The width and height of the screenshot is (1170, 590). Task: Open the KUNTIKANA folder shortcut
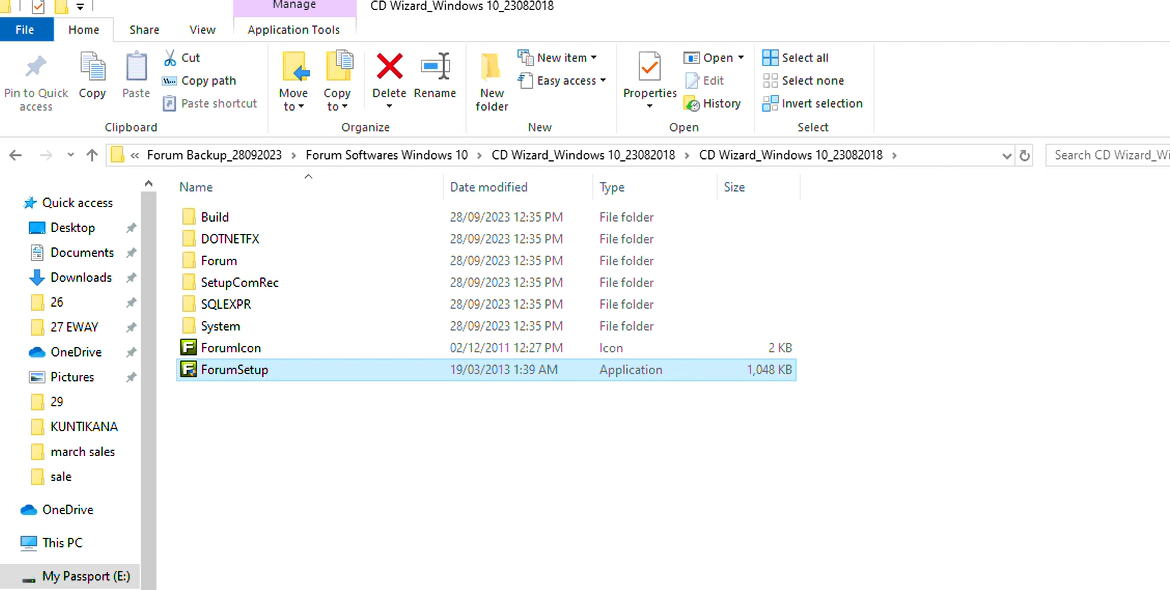(84, 427)
